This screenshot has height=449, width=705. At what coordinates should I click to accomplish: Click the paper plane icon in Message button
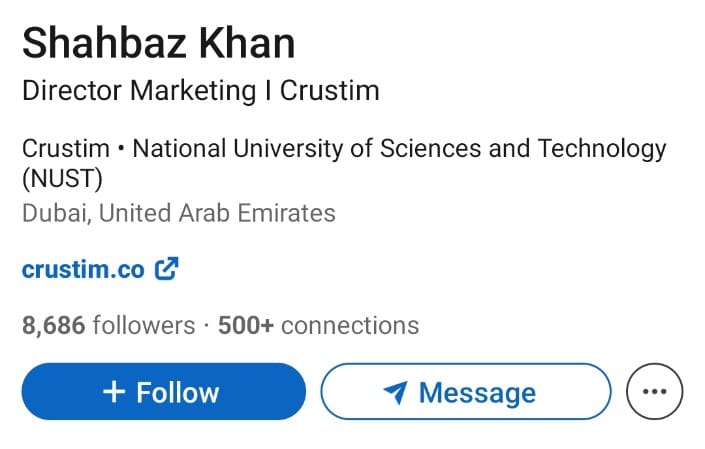(x=396, y=392)
